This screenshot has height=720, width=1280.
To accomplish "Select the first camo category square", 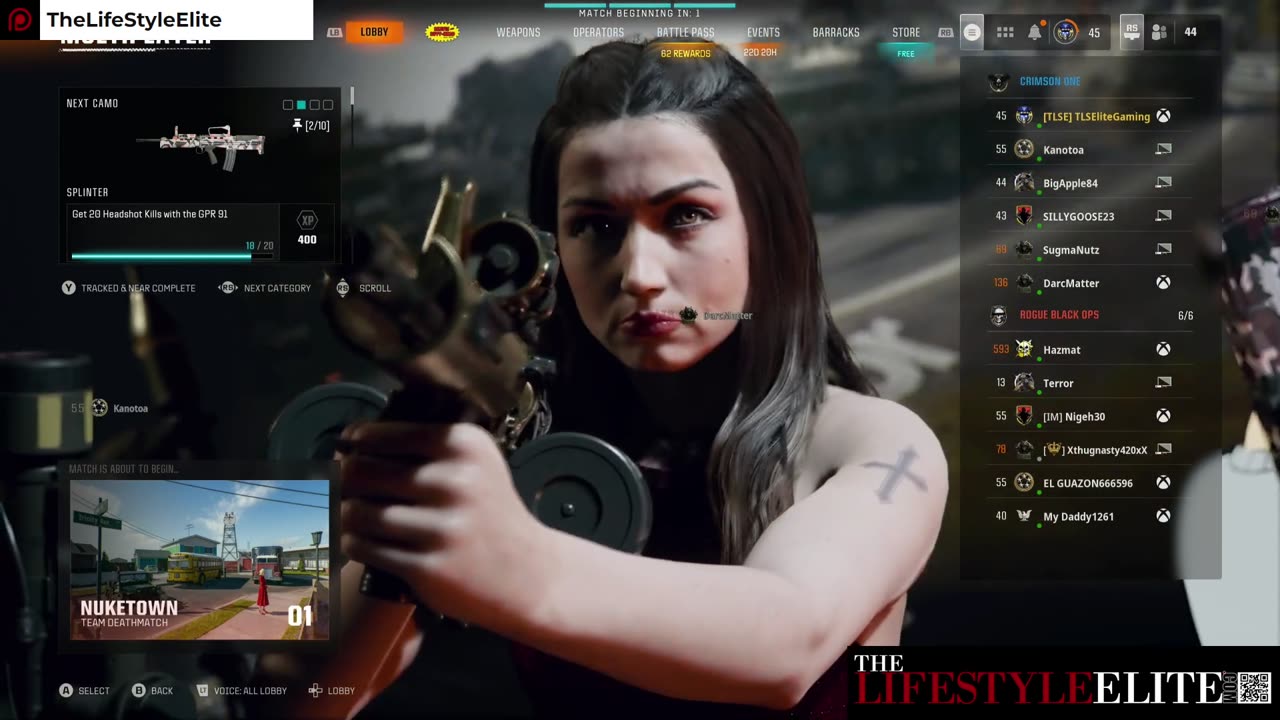I will pyautogui.click(x=288, y=105).
